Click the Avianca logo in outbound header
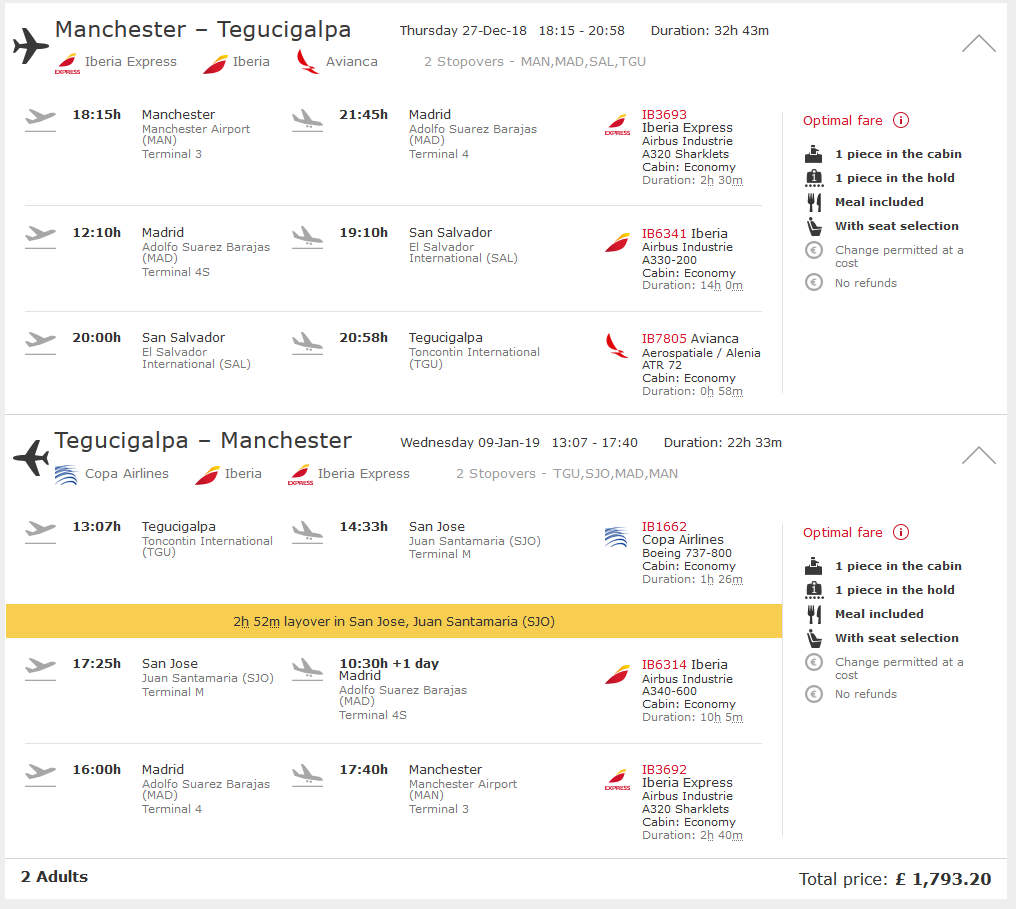 (x=306, y=62)
